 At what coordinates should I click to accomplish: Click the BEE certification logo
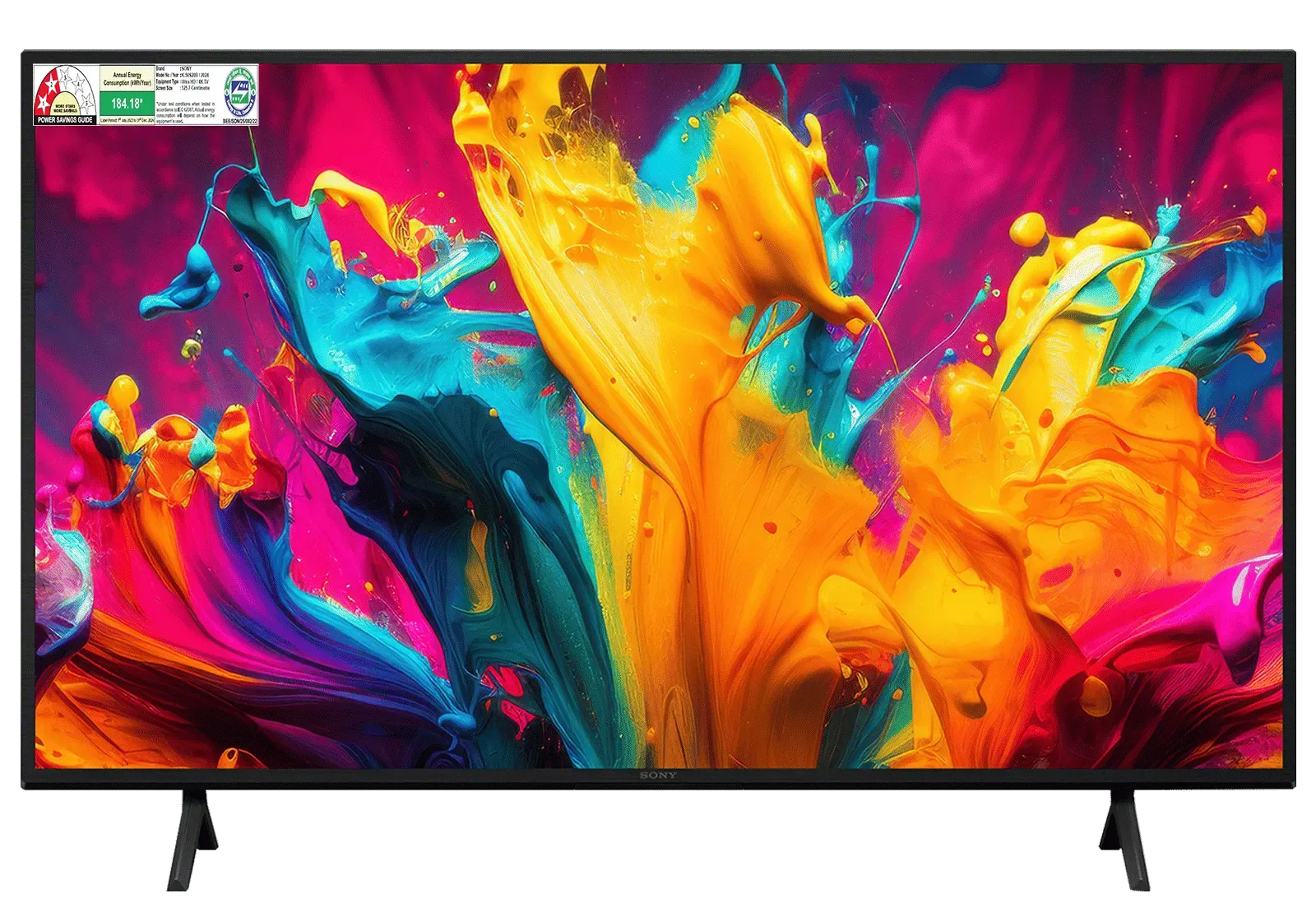(239, 92)
